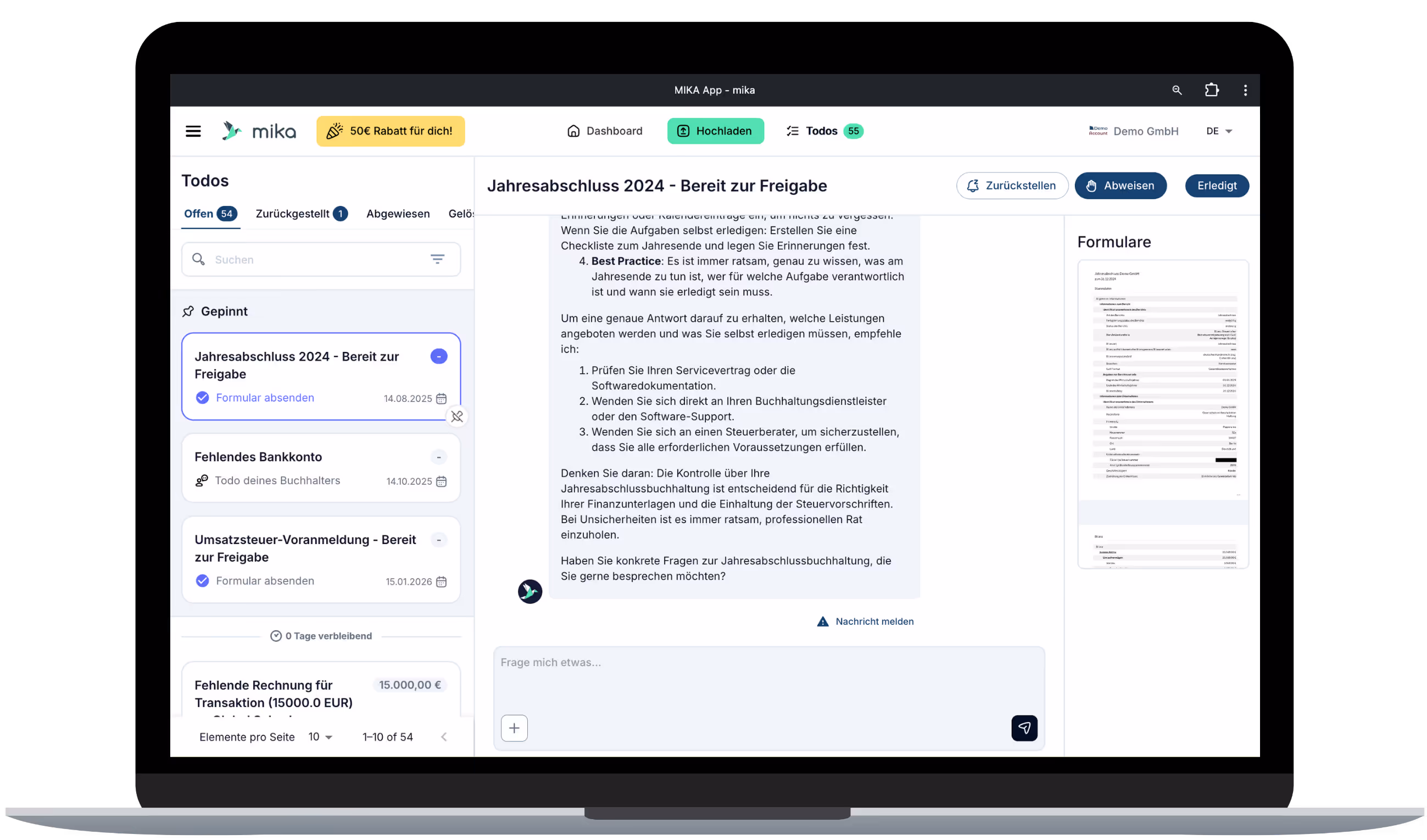Expand the elements per page dropdown

pyautogui.click(x=321, y=737)
